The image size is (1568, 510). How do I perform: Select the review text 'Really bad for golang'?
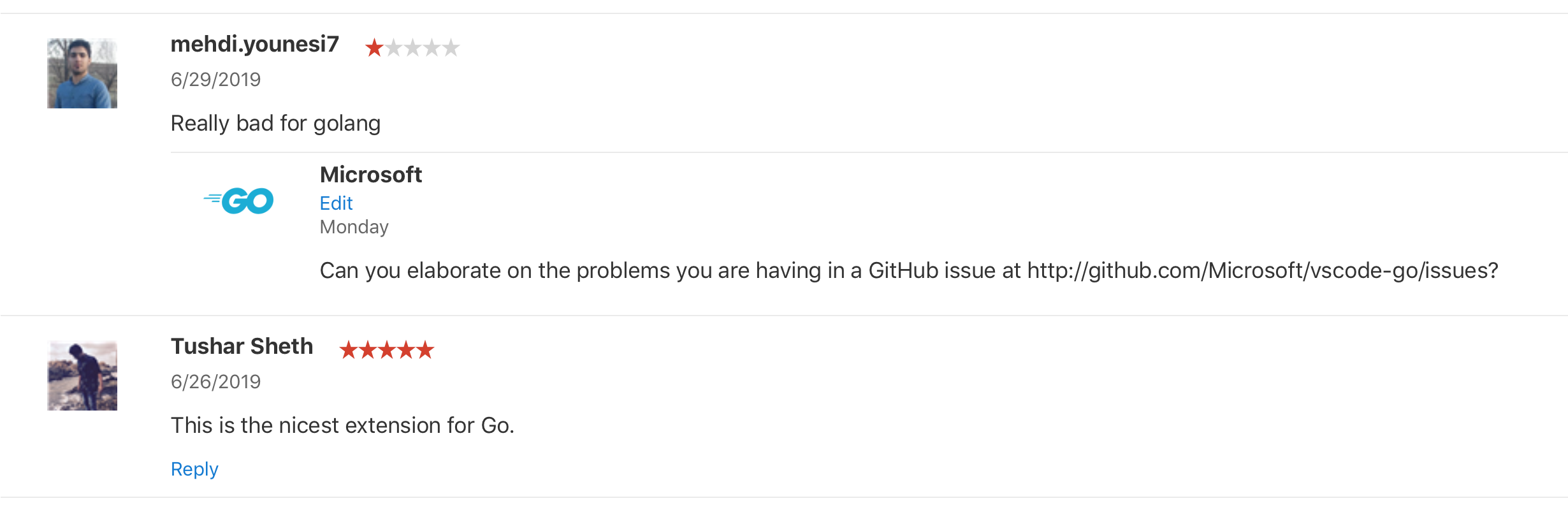coord(276,123)
